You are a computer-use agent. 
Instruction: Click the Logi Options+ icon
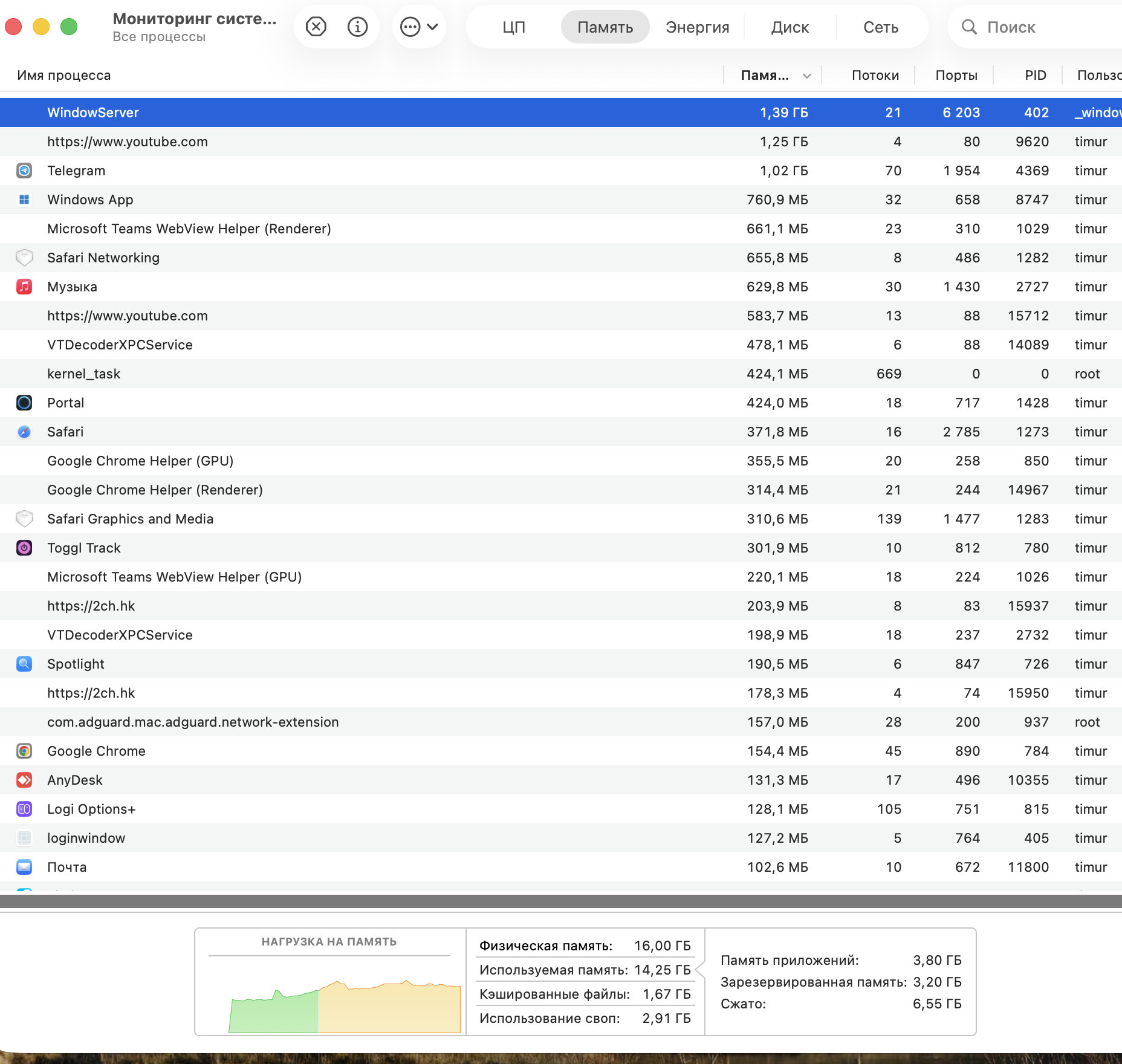24,809
